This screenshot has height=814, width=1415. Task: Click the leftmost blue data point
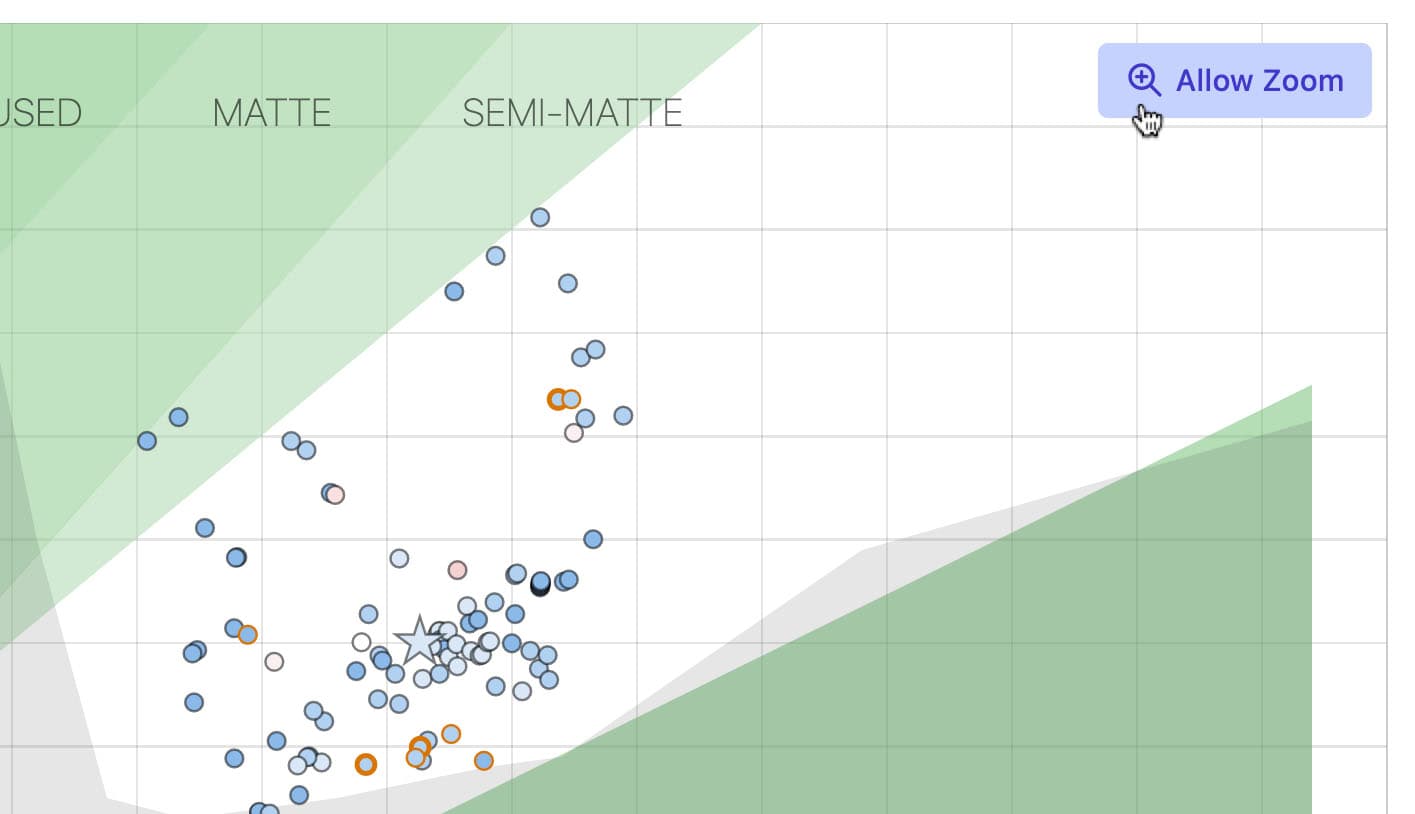point(147,441)
